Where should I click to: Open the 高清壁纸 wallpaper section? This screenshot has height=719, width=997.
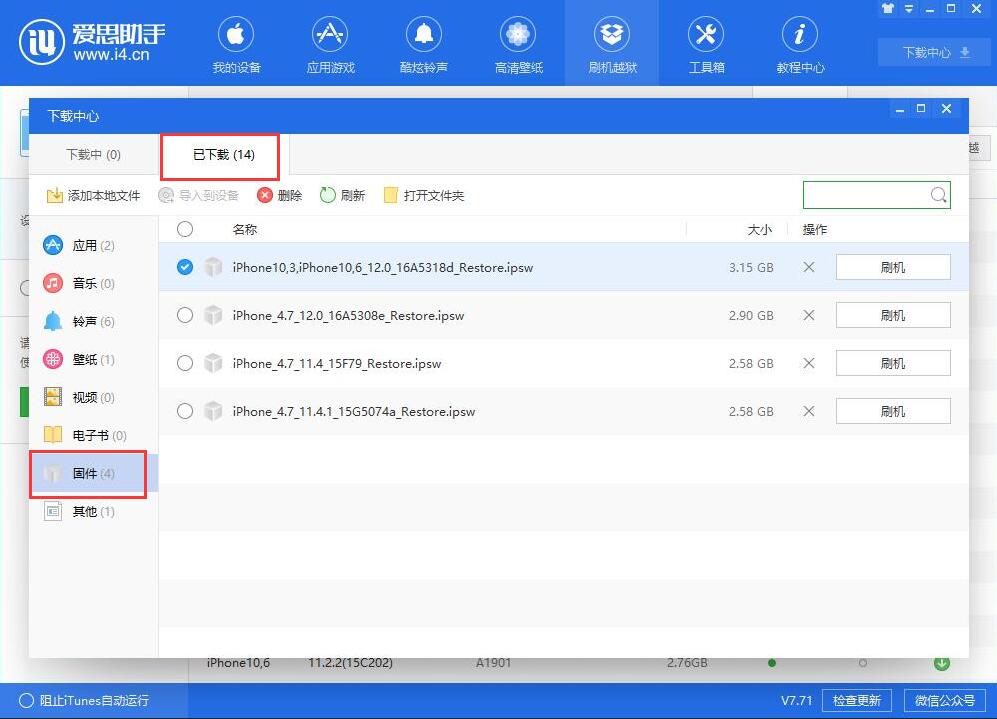point(517,42)
